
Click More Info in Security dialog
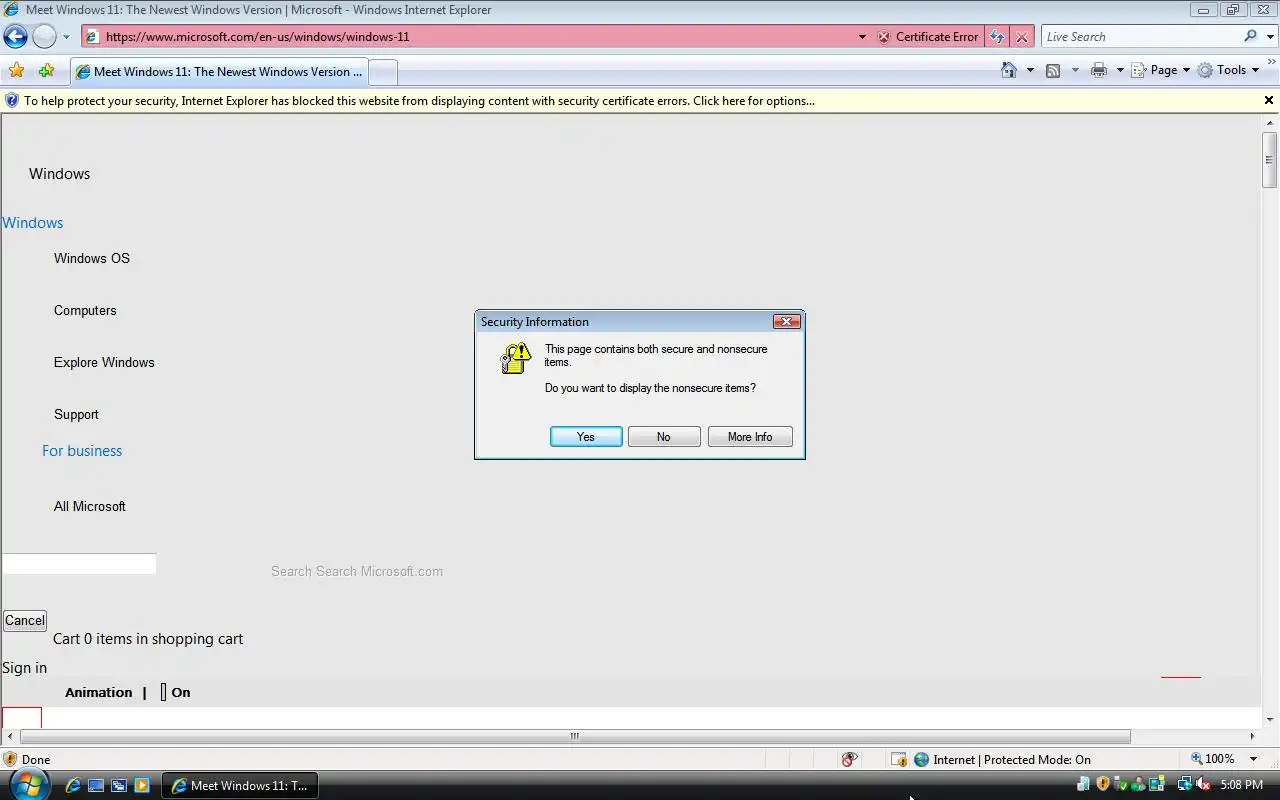click(750, 437)
